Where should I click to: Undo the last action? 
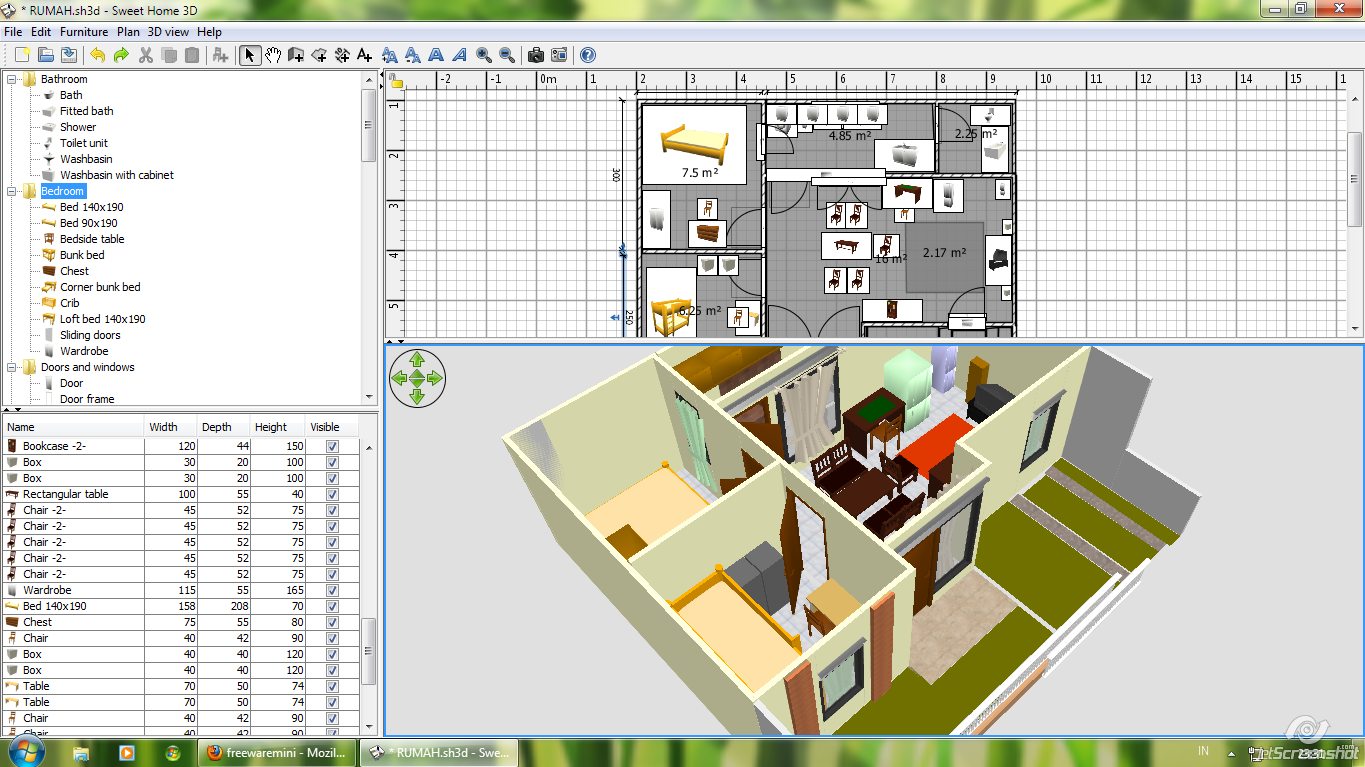(x=97, y=55)
